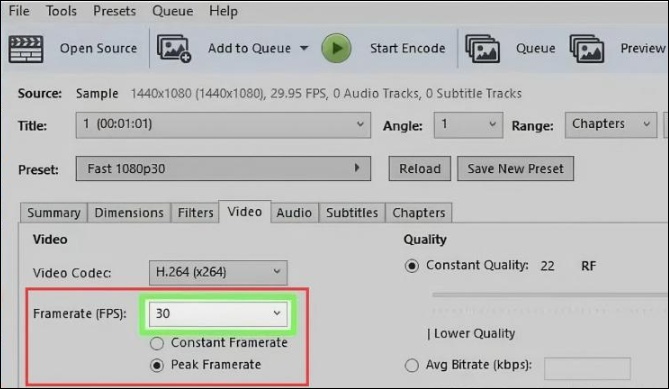Switch to the Summary tab
669x389 pixels.
(x=54, y=212)
